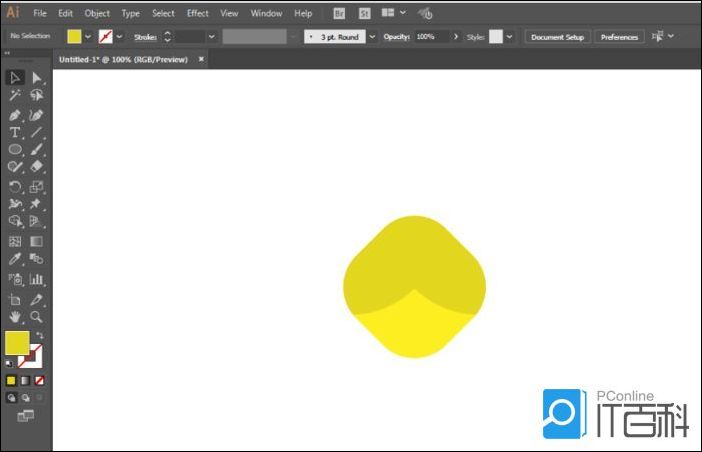
Task: Select the Paintbrush tool
Action: coord(37,149)
